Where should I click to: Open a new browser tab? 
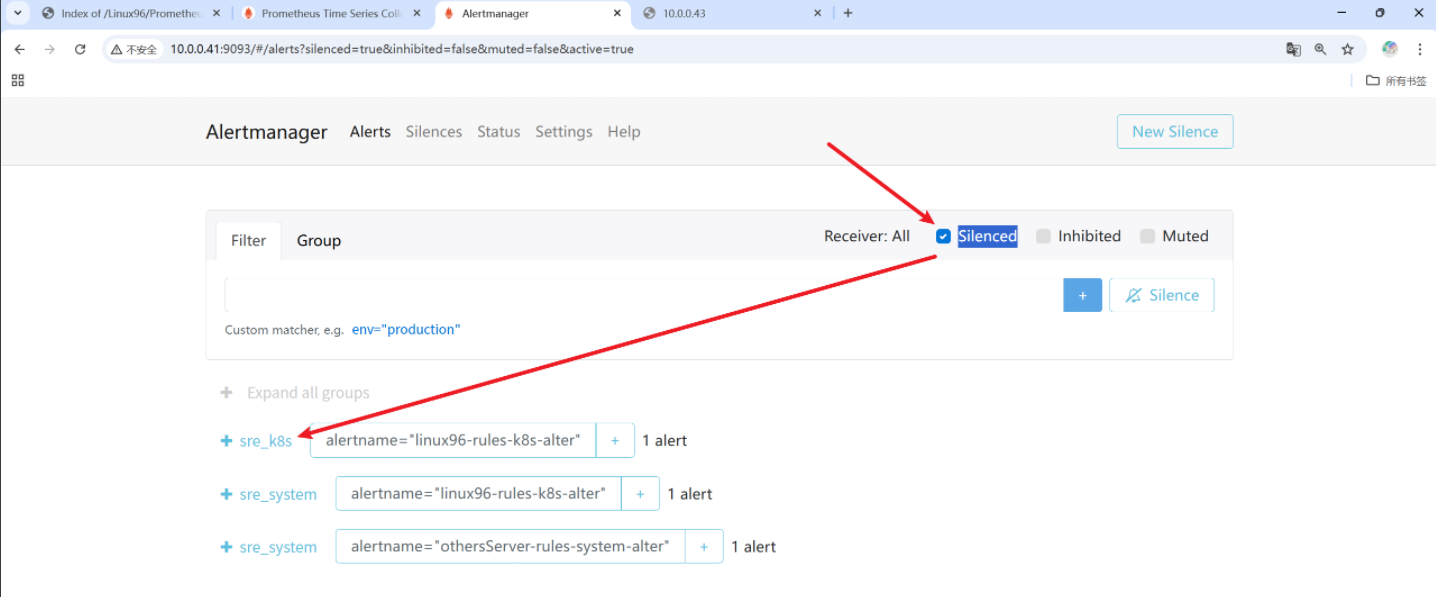[x=848, y=14]
